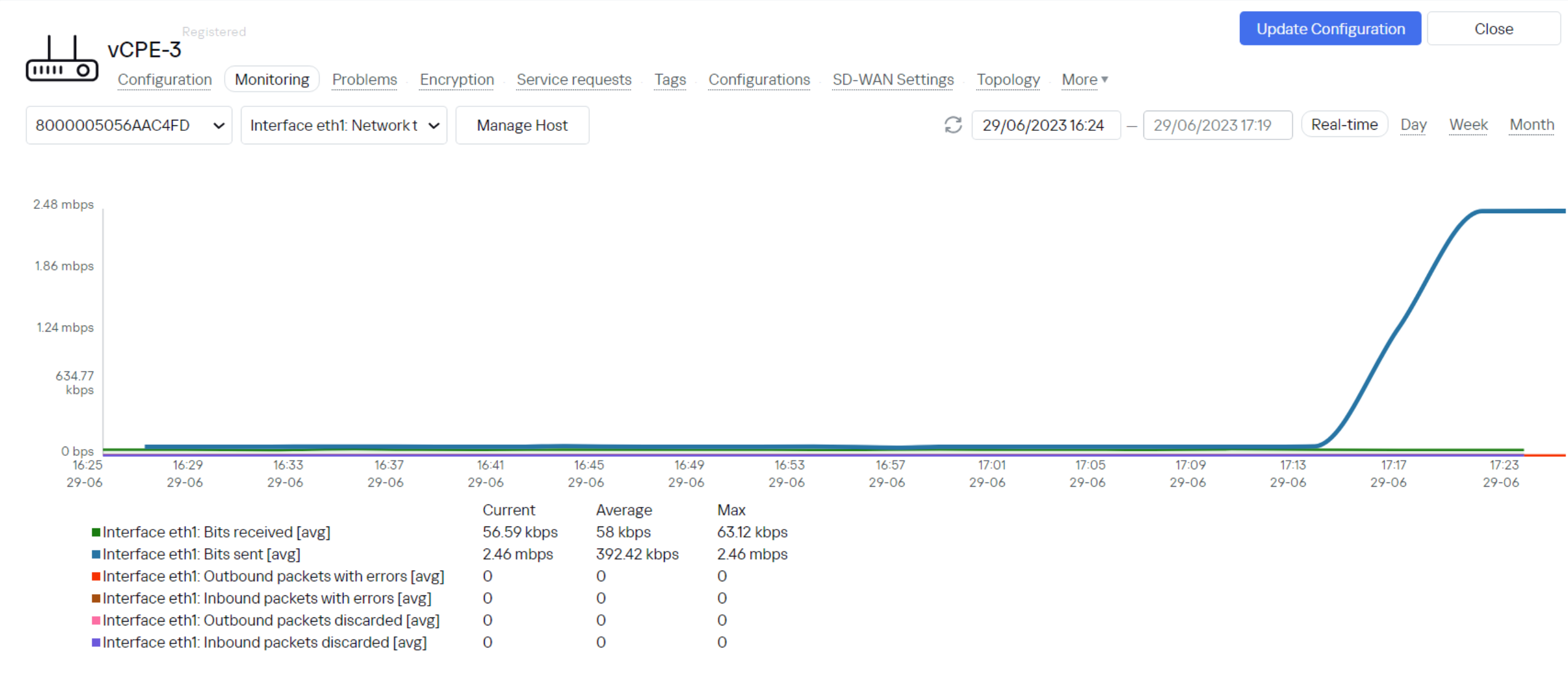The height and width of the screenshot is (693, 1568).
Task: Go to SD-WAN Settings tab
Action: [893, 80]
